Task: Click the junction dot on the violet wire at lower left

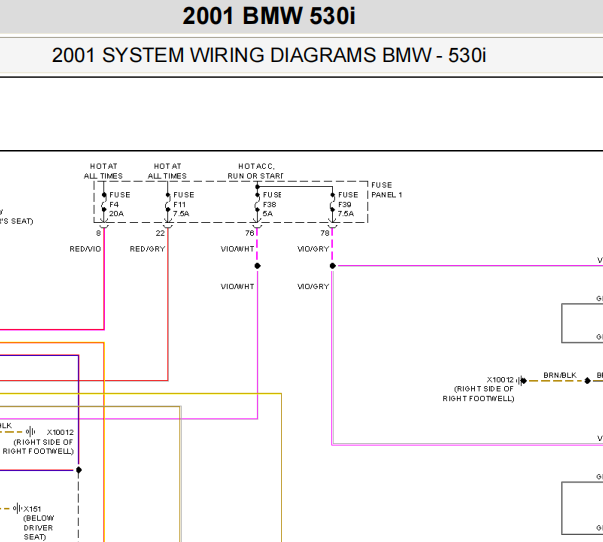Action: [x=79, y=470]
